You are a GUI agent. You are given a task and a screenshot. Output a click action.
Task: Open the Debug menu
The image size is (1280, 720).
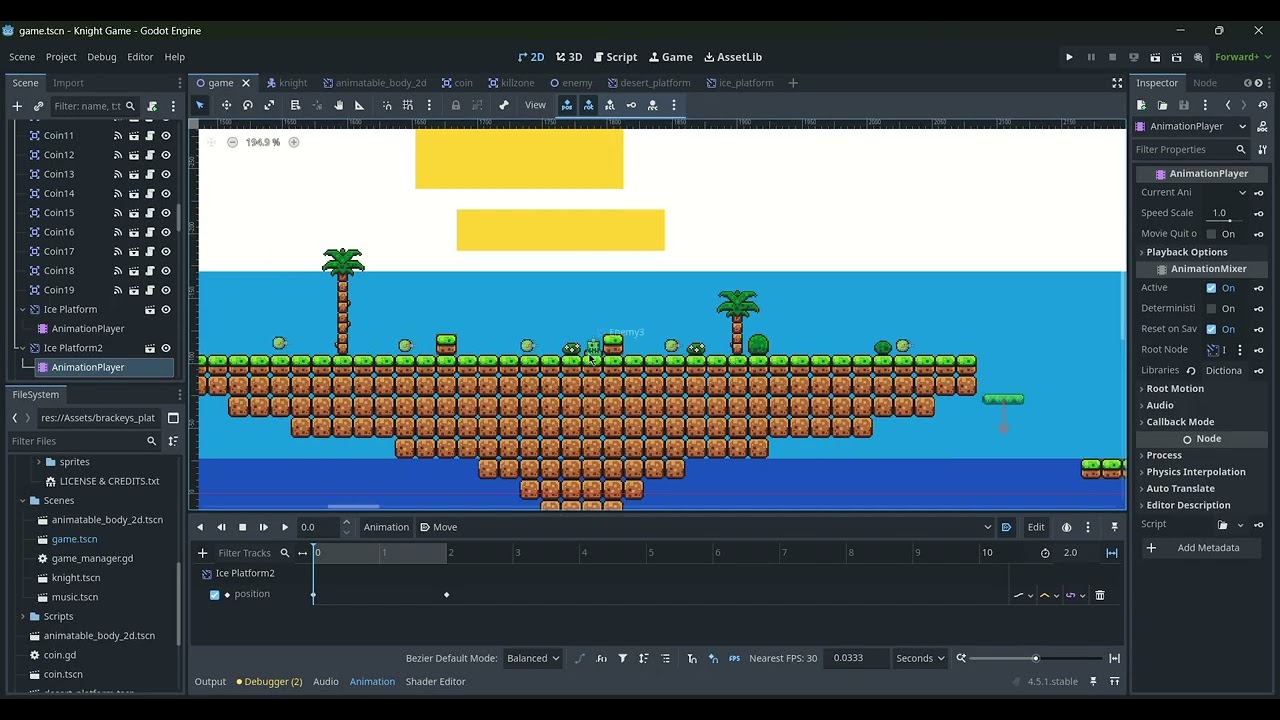point(101,57)
